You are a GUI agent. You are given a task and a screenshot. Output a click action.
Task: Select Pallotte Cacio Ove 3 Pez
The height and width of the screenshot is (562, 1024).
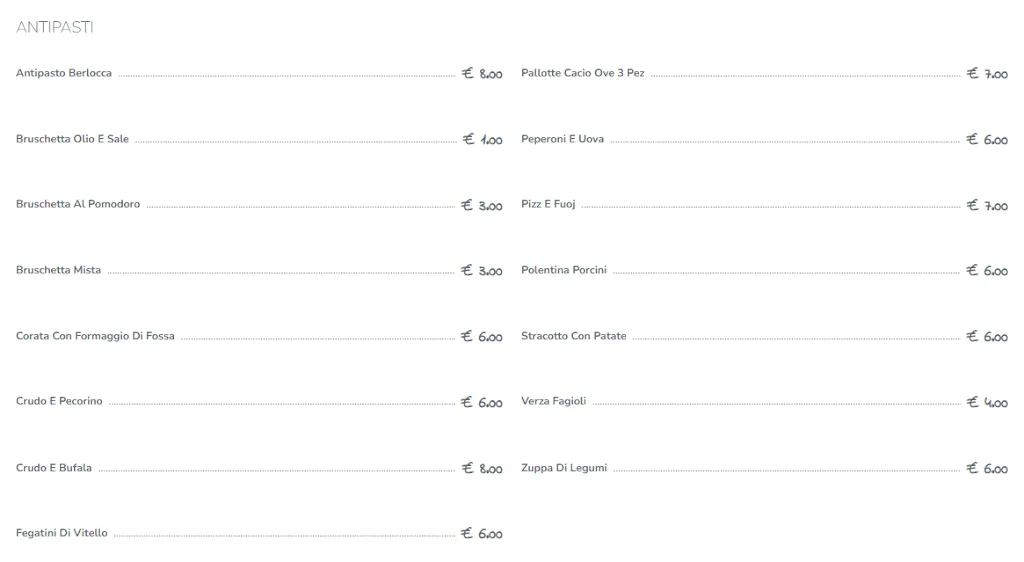[583, 73]
